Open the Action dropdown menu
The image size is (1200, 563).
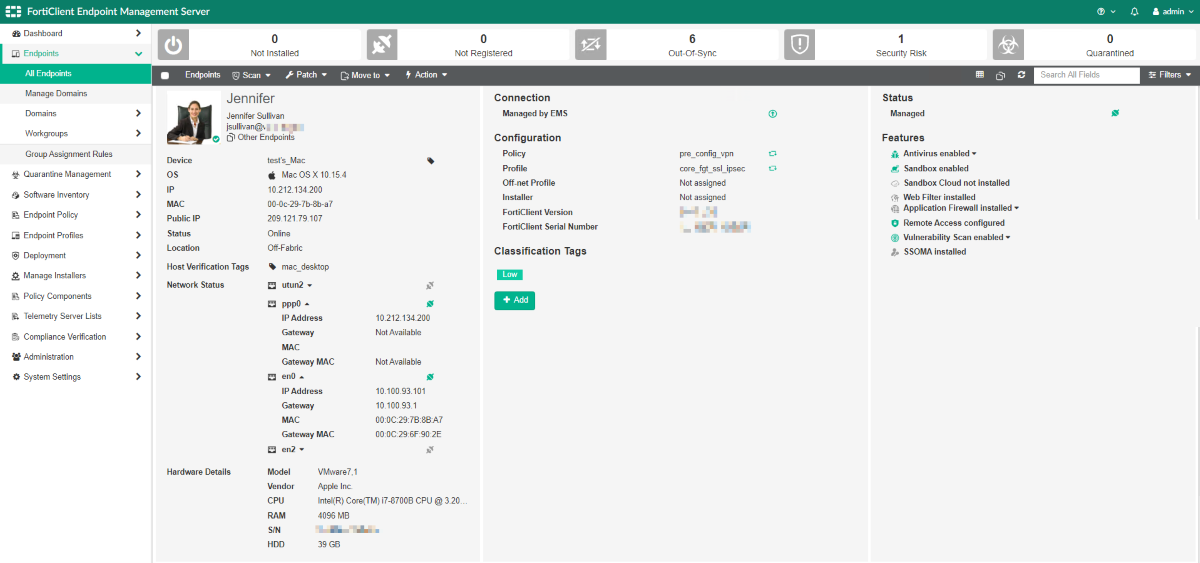point(426,75)
